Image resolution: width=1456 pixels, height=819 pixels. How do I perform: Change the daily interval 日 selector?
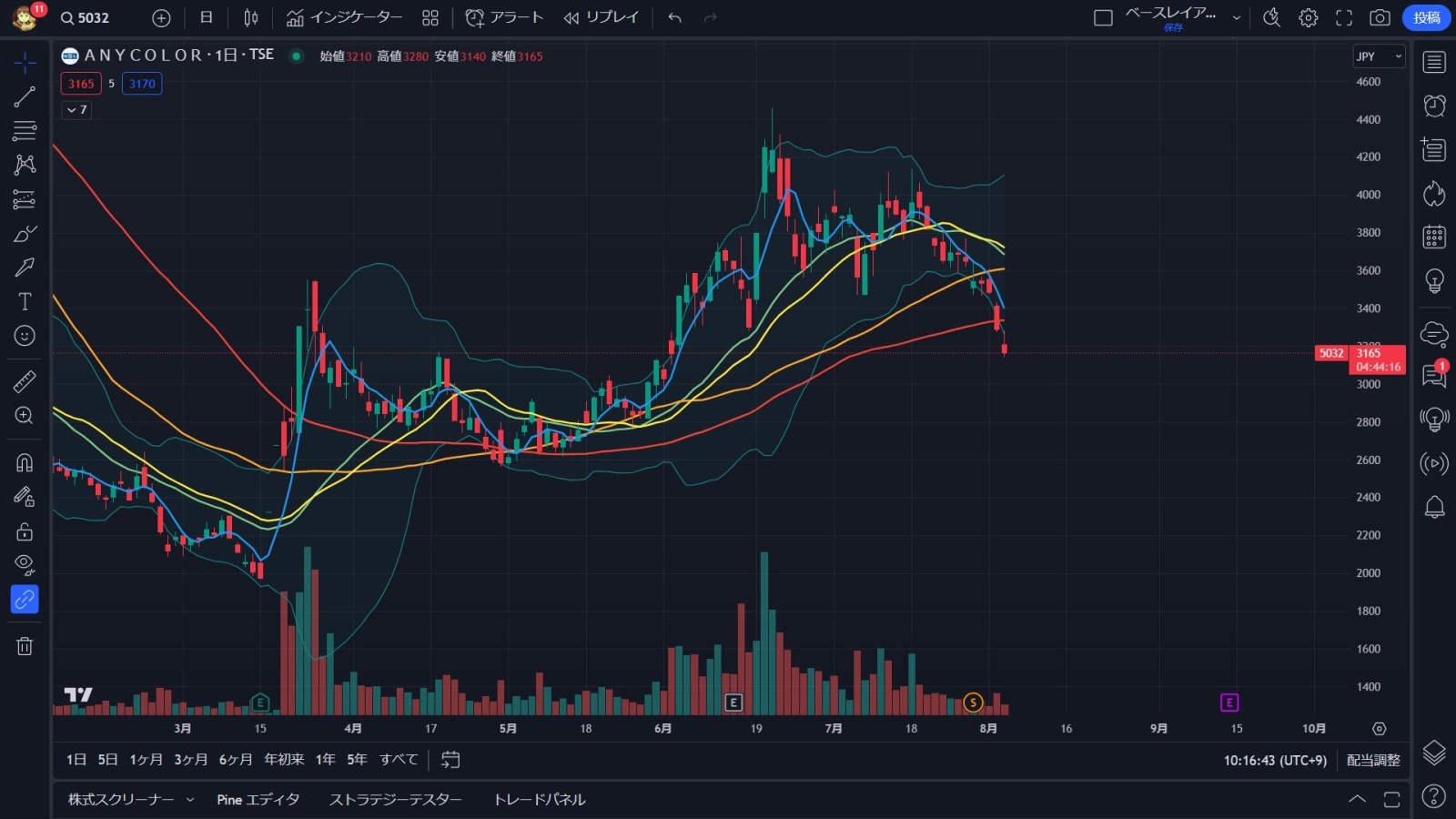click(x=207, y=17)
